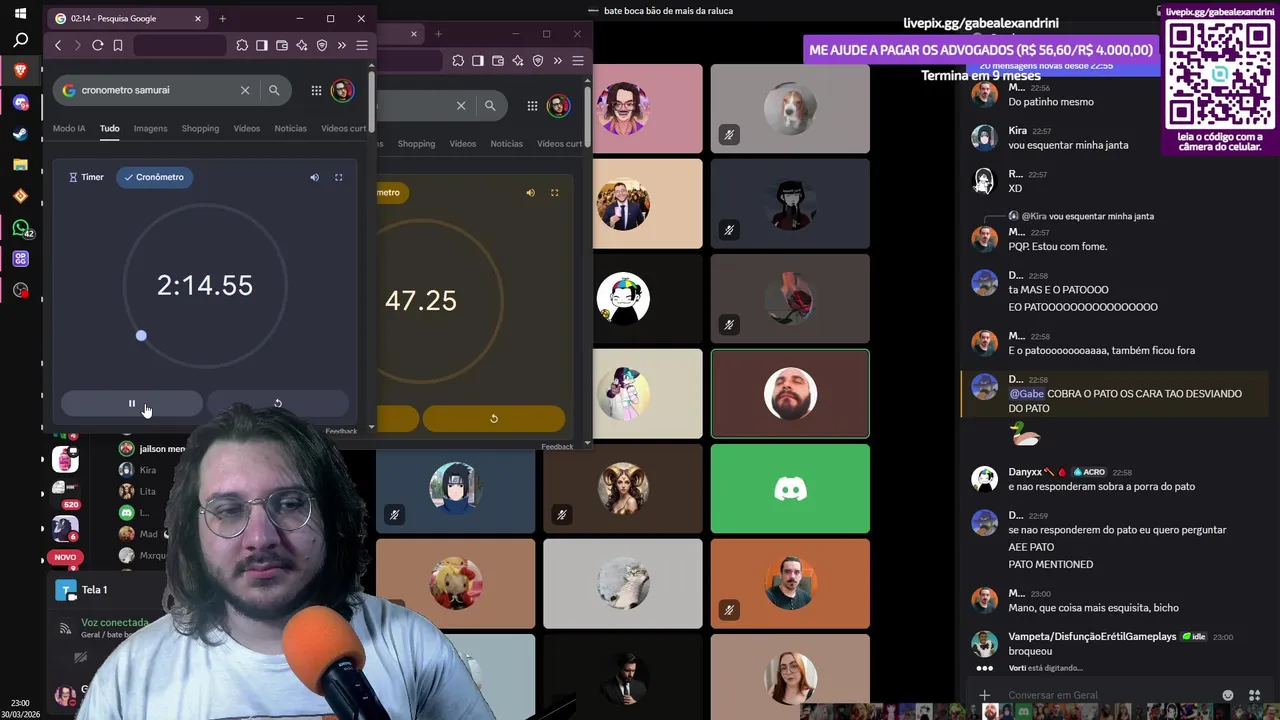Open File Explorer from the taskbar
The height and width of the screenshot is (720, 1280).
tap(20, 165)
